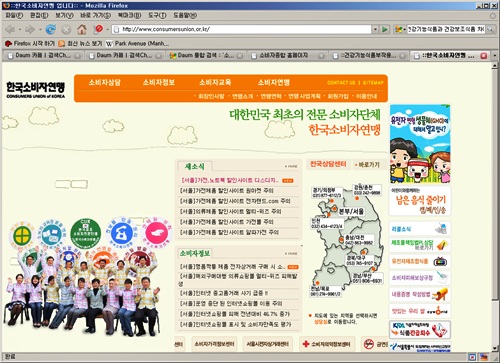500x363 pixels.
Task: Open the list-all-tabs dropdown at tab bar end
Action: [495, 56]
